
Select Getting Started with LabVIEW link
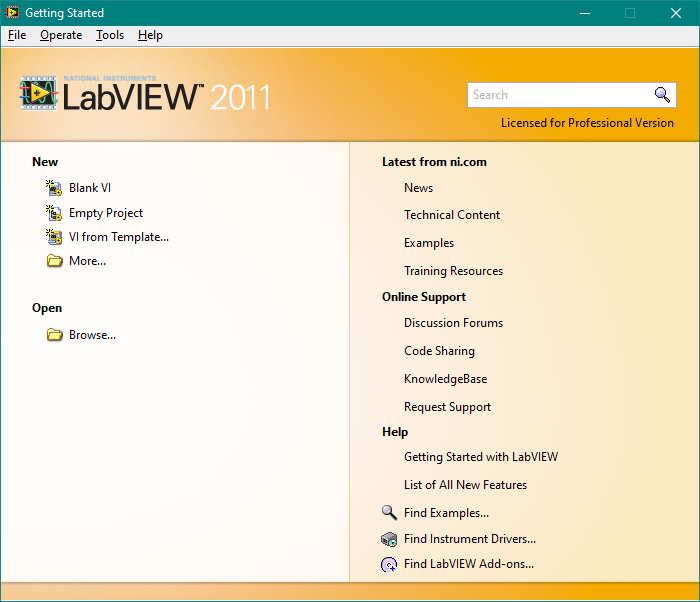481,457
